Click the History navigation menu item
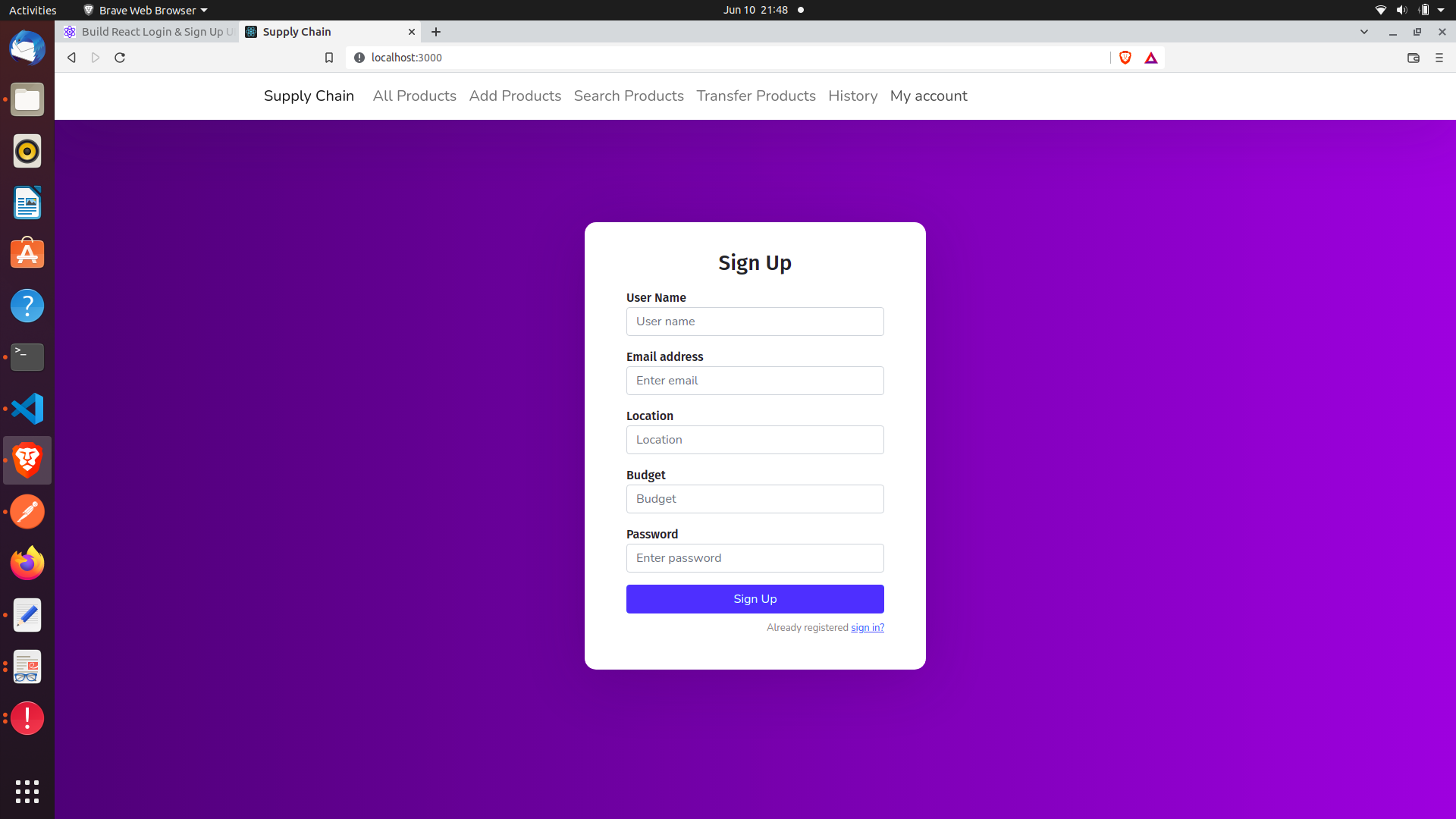This screenshot has height=819, width=1456. click(853, 96)
